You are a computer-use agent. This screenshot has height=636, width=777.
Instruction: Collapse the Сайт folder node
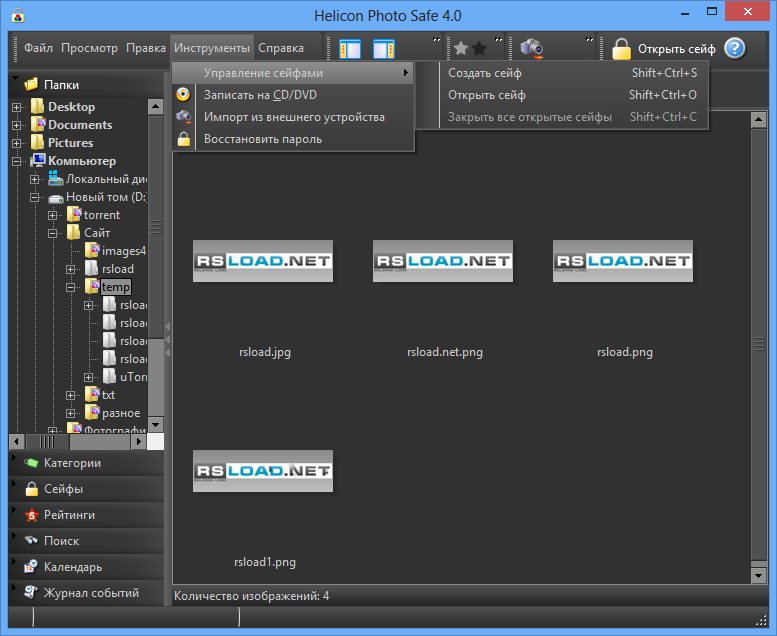point(53,233)
